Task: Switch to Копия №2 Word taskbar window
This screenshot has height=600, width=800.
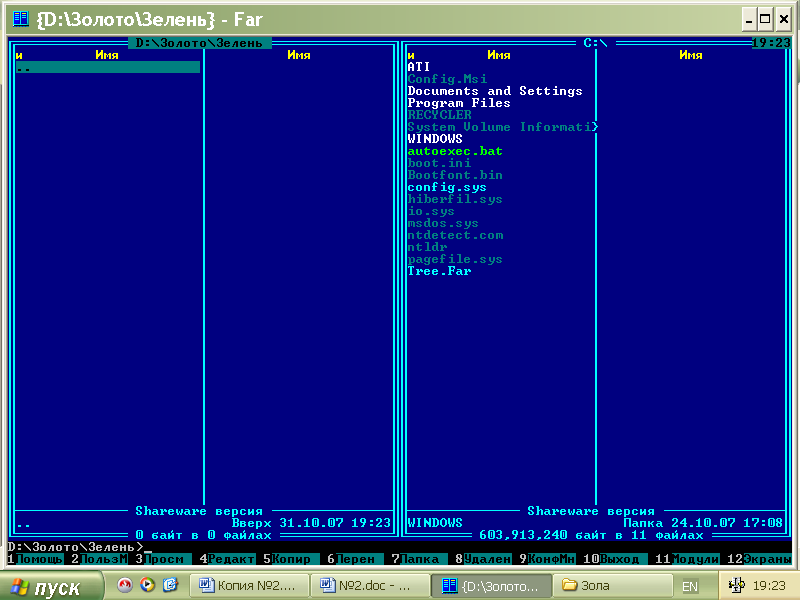Action: 249,586
